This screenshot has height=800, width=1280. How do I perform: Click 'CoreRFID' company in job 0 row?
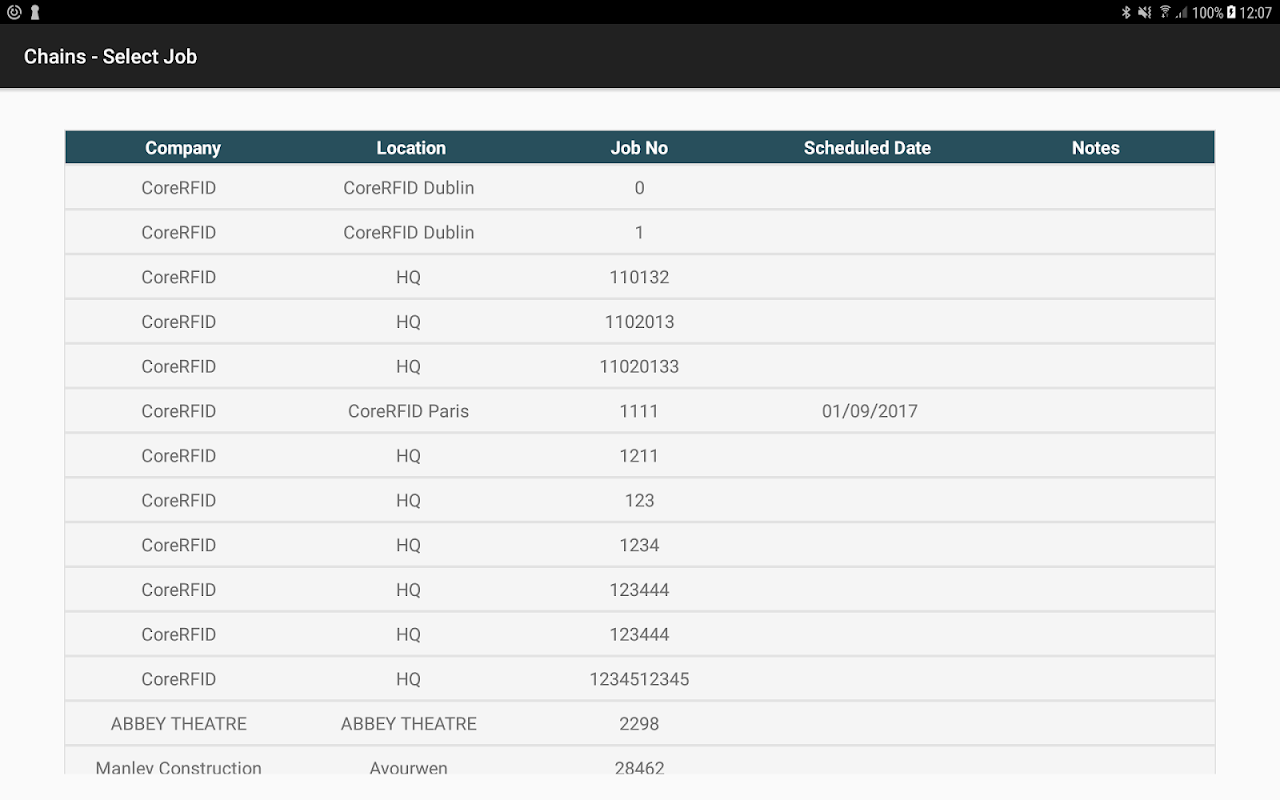[x=179, y=188]
